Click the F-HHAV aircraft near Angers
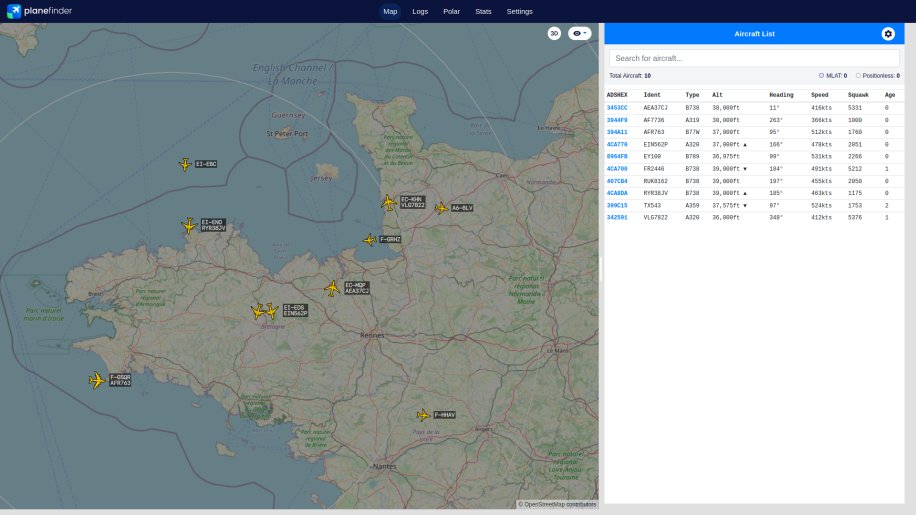Image resolution: width=916 pixels, height=515 pixels. [423, 415]
